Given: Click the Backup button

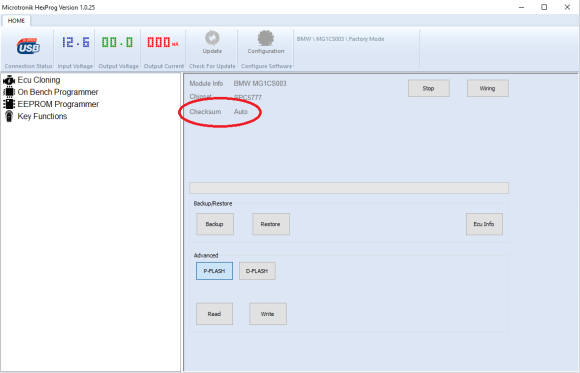Looking at the screenshot, I should point(215,224).
